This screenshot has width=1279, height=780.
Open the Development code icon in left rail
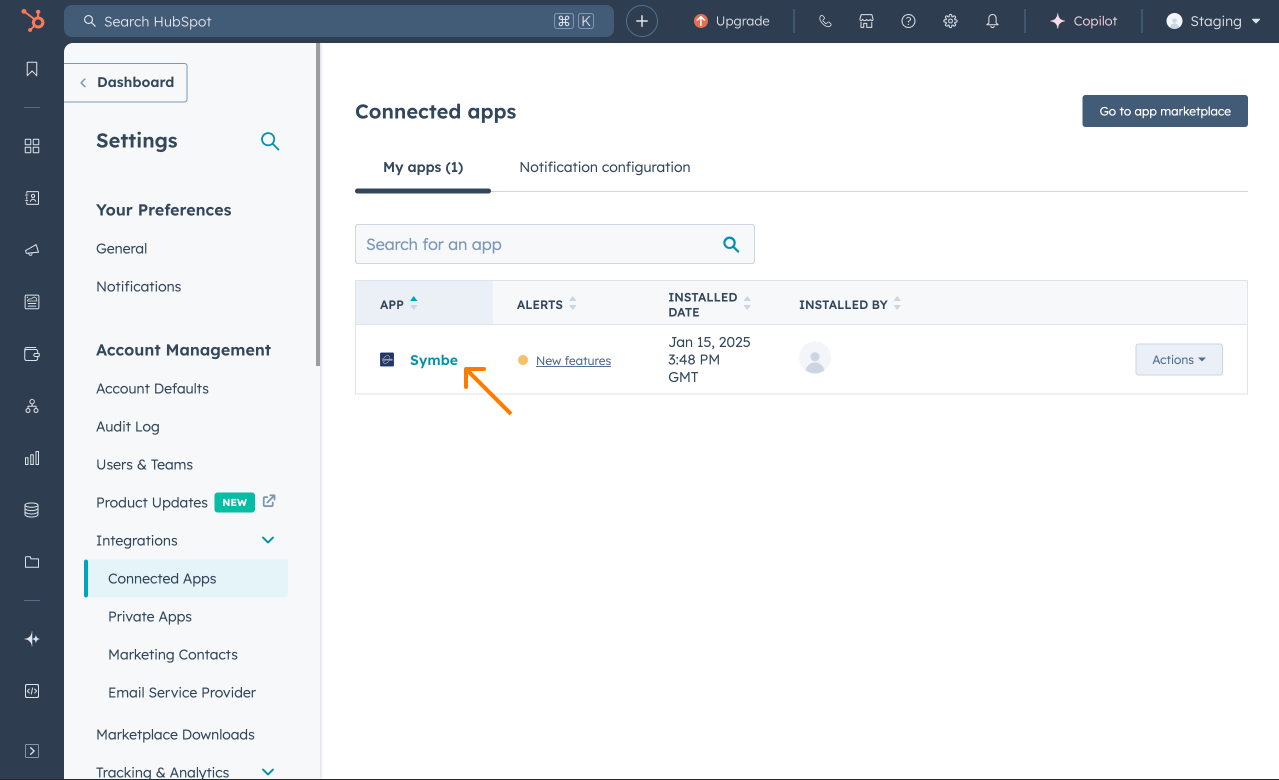[x=32, y=691]
